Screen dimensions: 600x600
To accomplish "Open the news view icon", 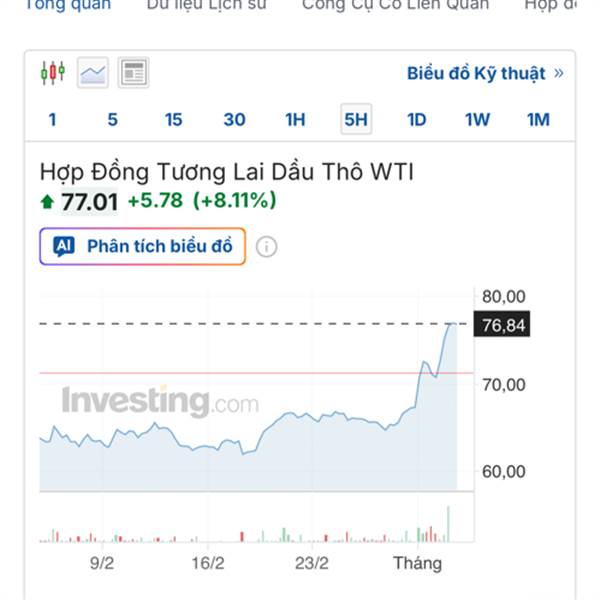I will point(133,73).
